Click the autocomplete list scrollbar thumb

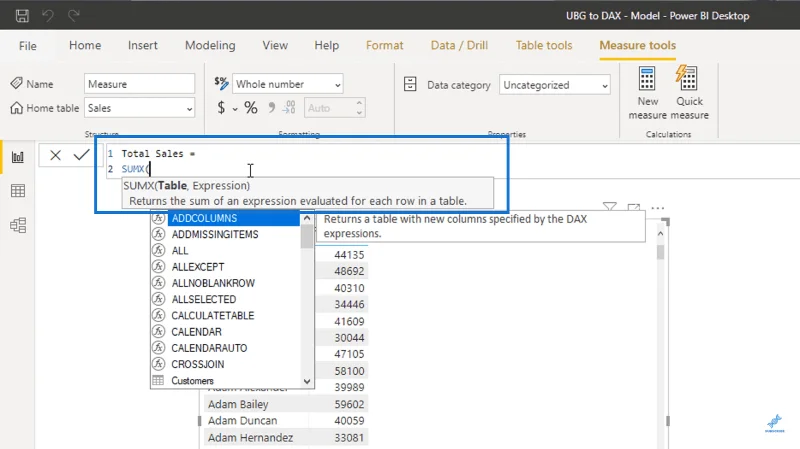click(307, 237)
